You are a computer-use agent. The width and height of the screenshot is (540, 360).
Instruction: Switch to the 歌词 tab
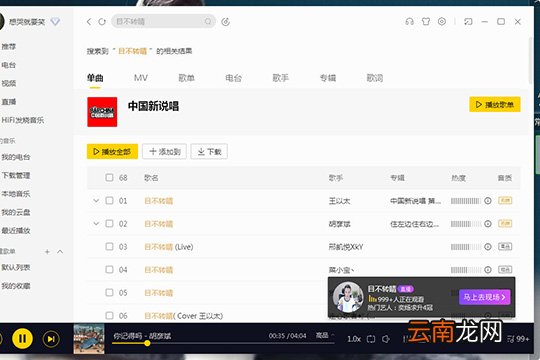coord(375,78)
